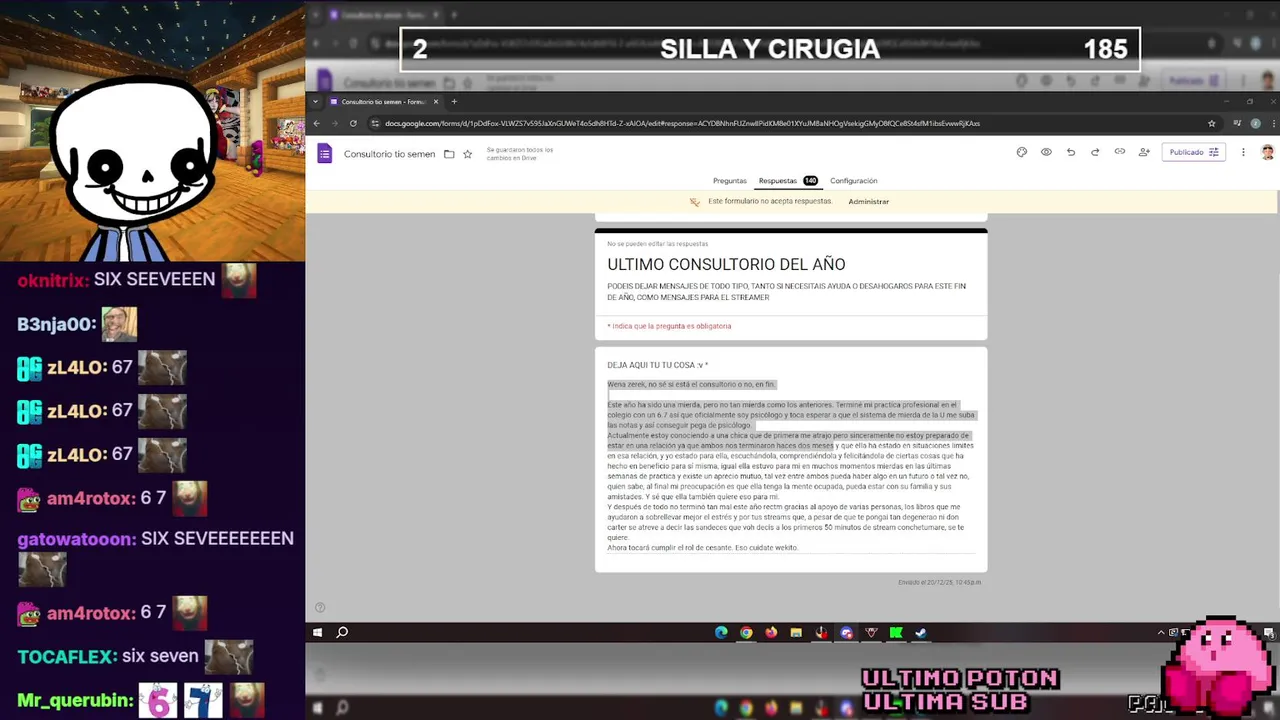Star the Consultorio tio semen form
The height and width of the screenshot is (720, 1280).
tap(467, 154)
